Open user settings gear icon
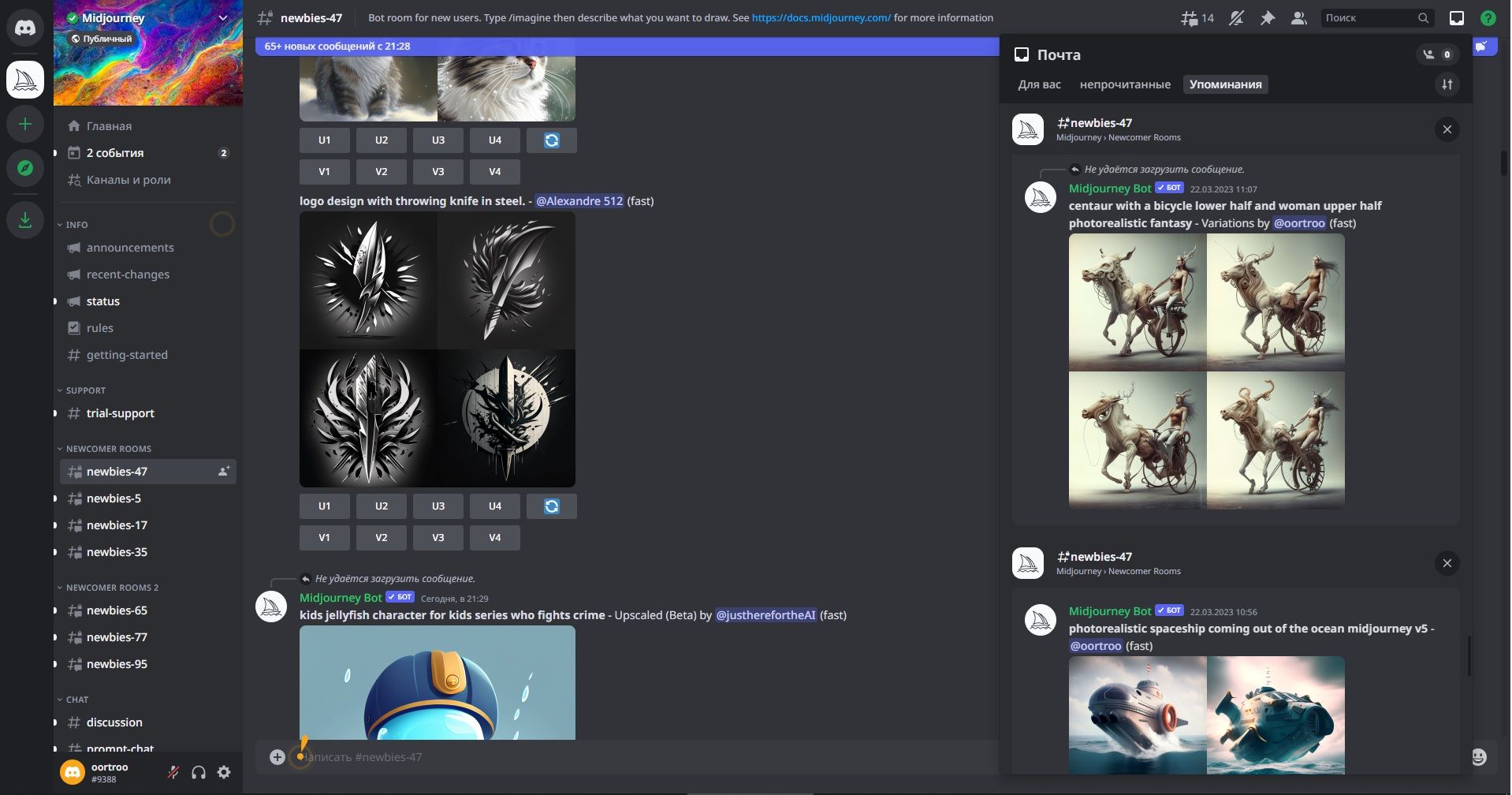The width and height of the screenshot is (1512, 795). click(224, 773)
